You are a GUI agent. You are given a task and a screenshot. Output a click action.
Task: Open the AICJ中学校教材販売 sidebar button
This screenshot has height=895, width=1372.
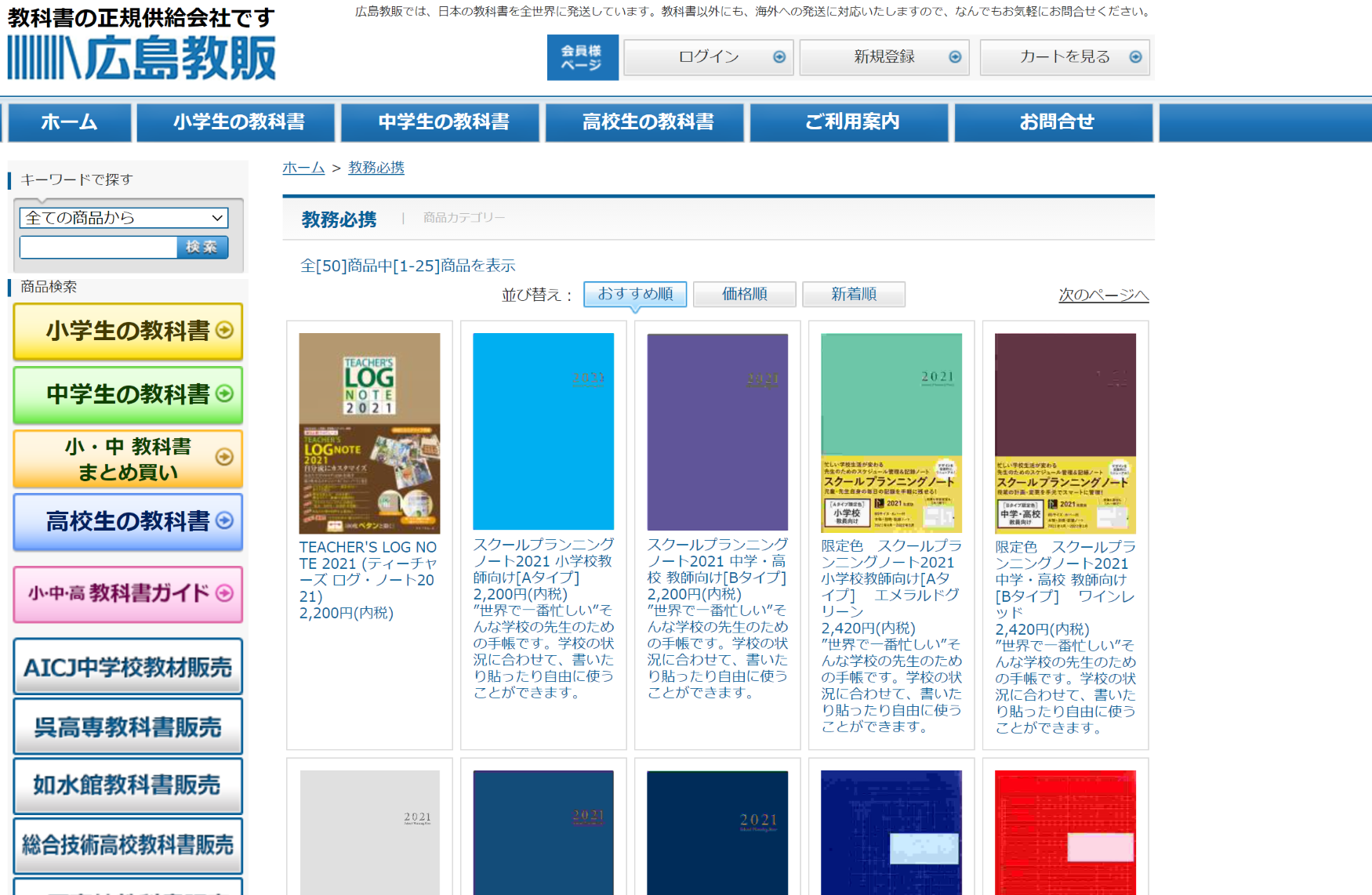[128, 667]
